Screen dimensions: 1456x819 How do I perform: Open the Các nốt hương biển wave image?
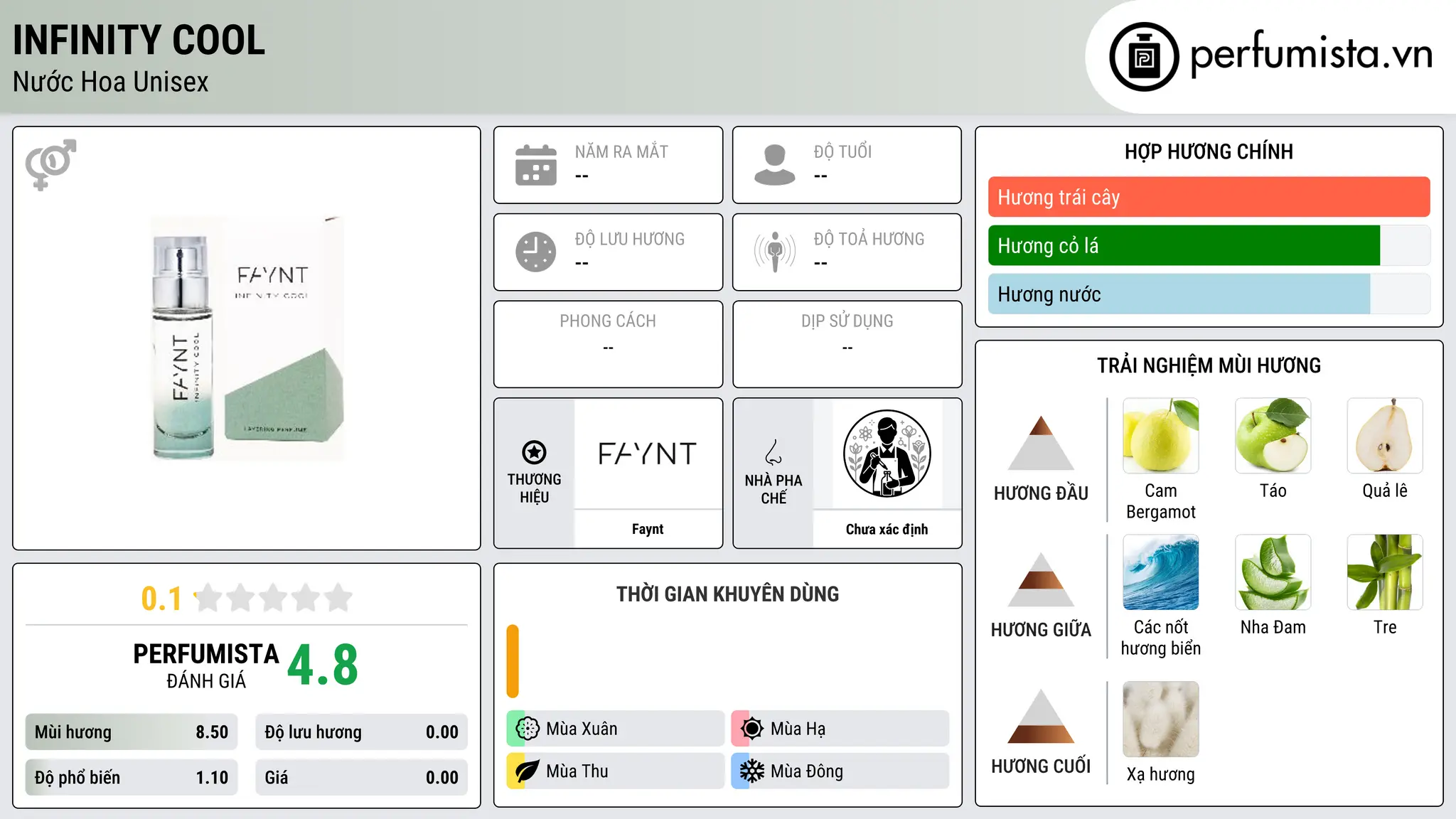[x=1161, y=572]
